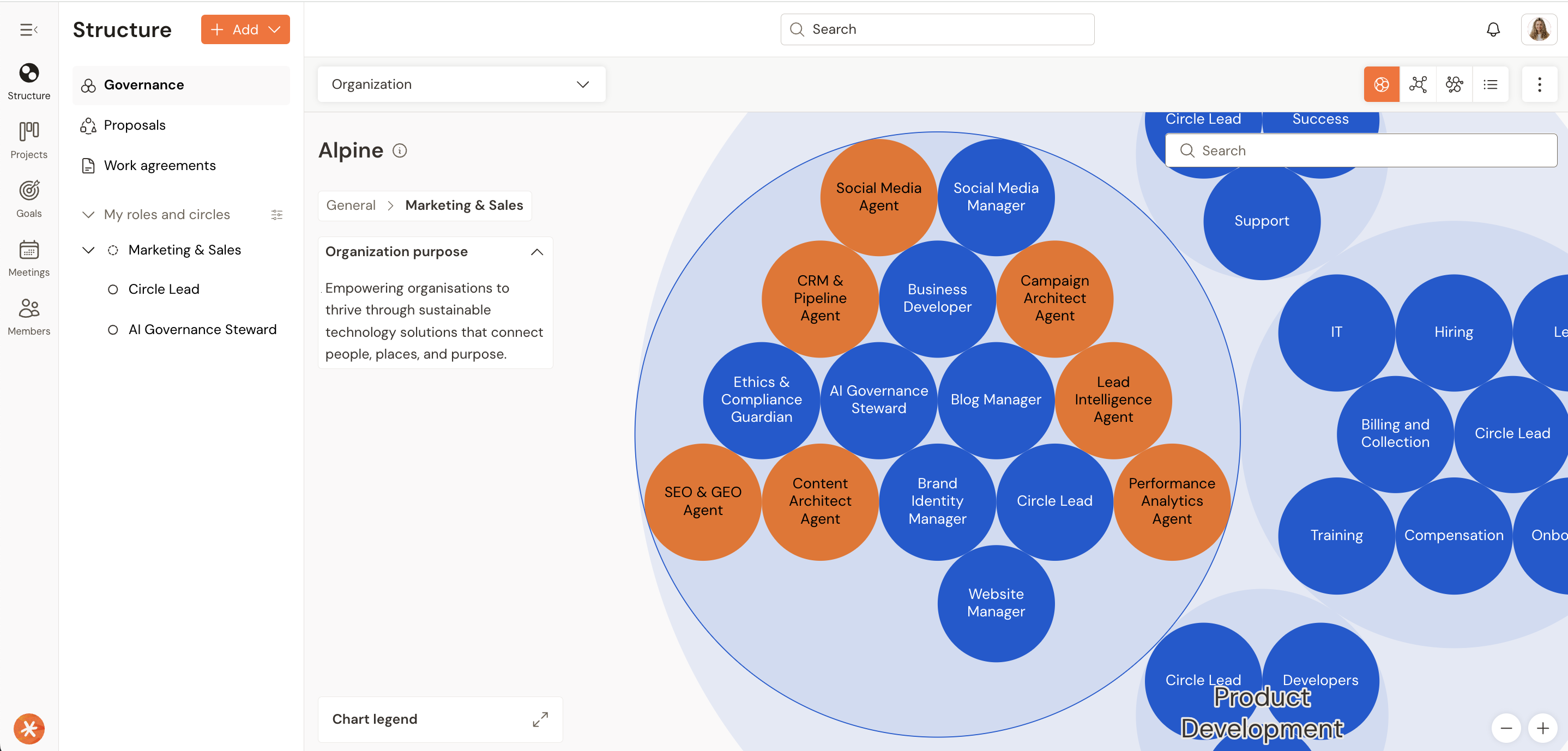Open the Organization dropdown

(461, 84)
